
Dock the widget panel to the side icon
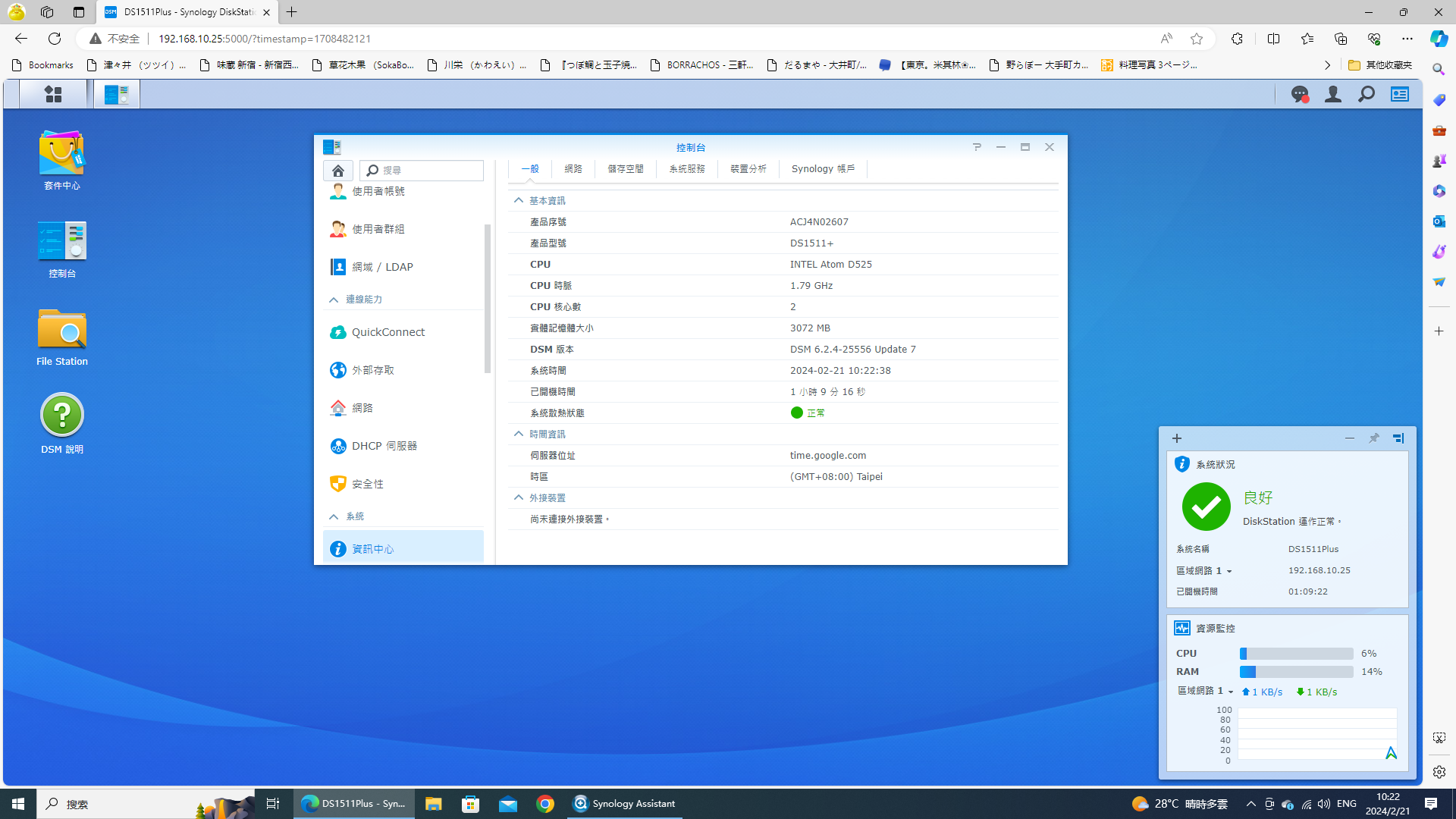click(x=1398, y=438)
